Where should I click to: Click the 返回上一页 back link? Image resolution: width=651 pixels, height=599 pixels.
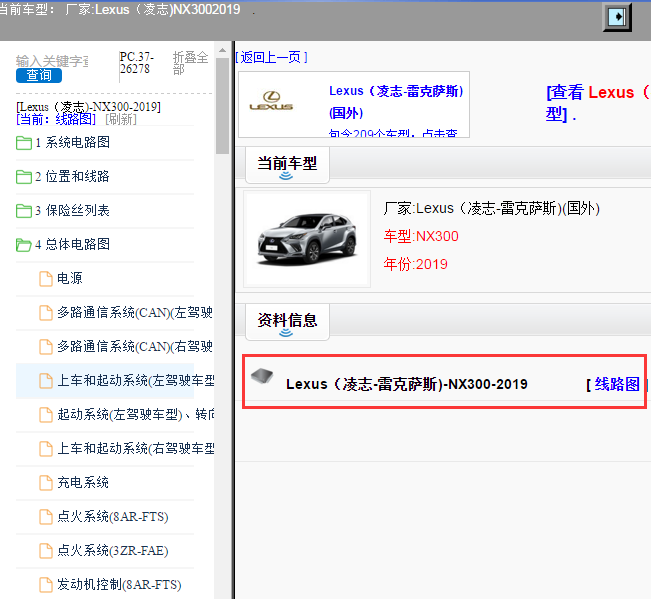(x=272, y=57)
